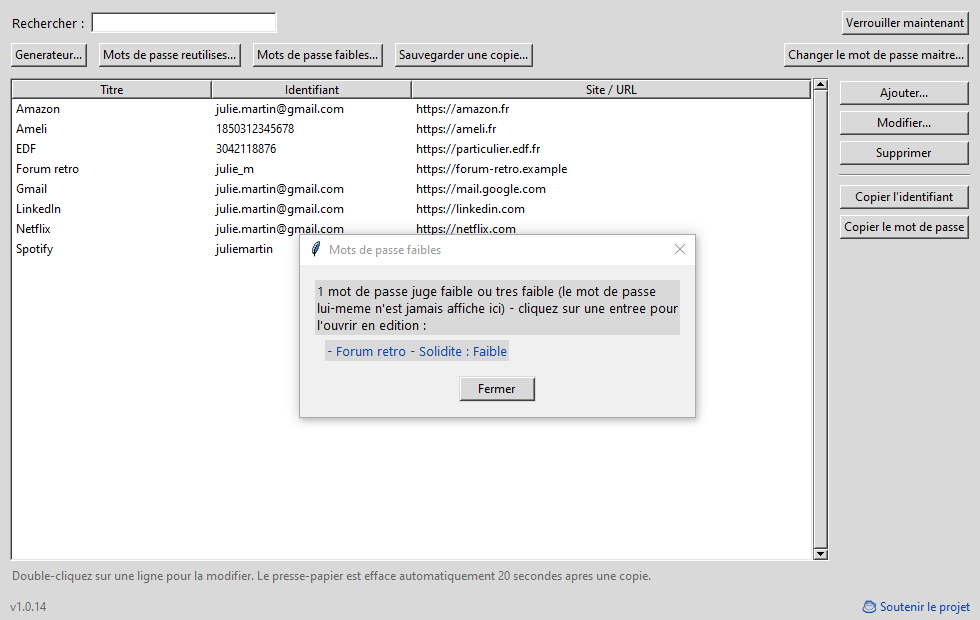The image size is (980, 620).
Task: Select the Ameli entry row
Action: 411,129
